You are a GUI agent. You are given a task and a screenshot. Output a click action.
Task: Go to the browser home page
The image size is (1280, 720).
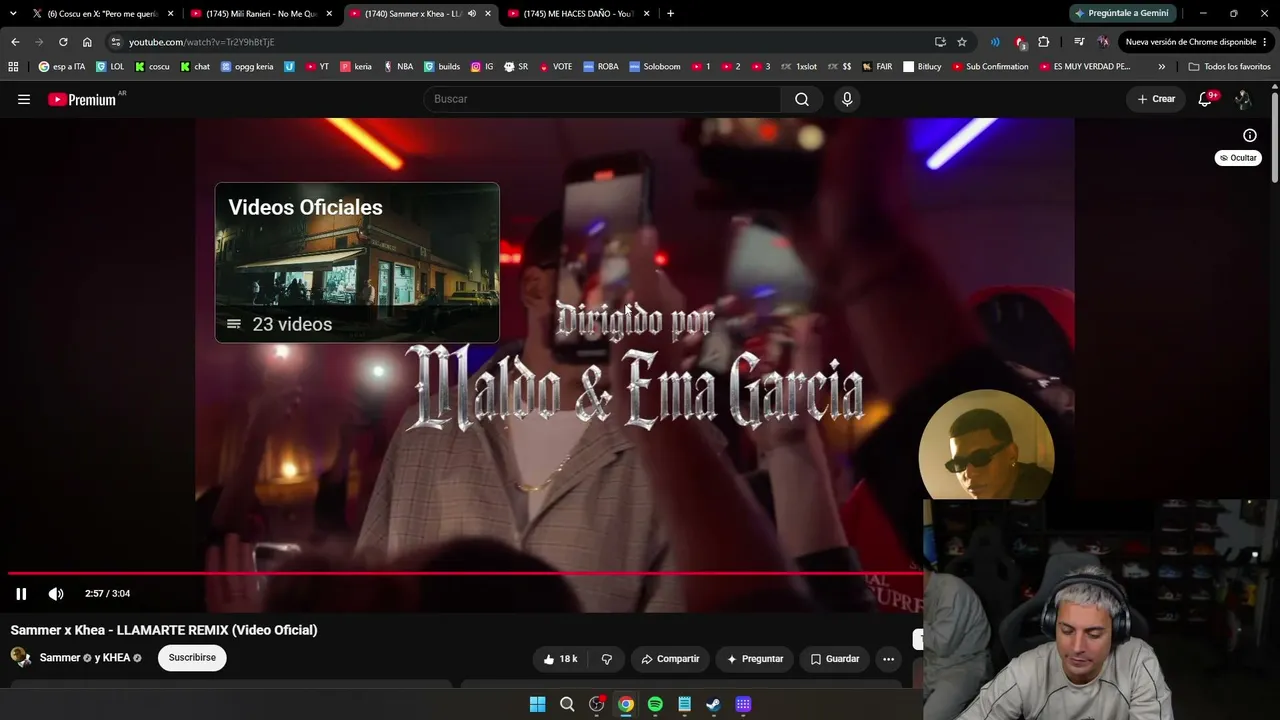click(87, 42)
